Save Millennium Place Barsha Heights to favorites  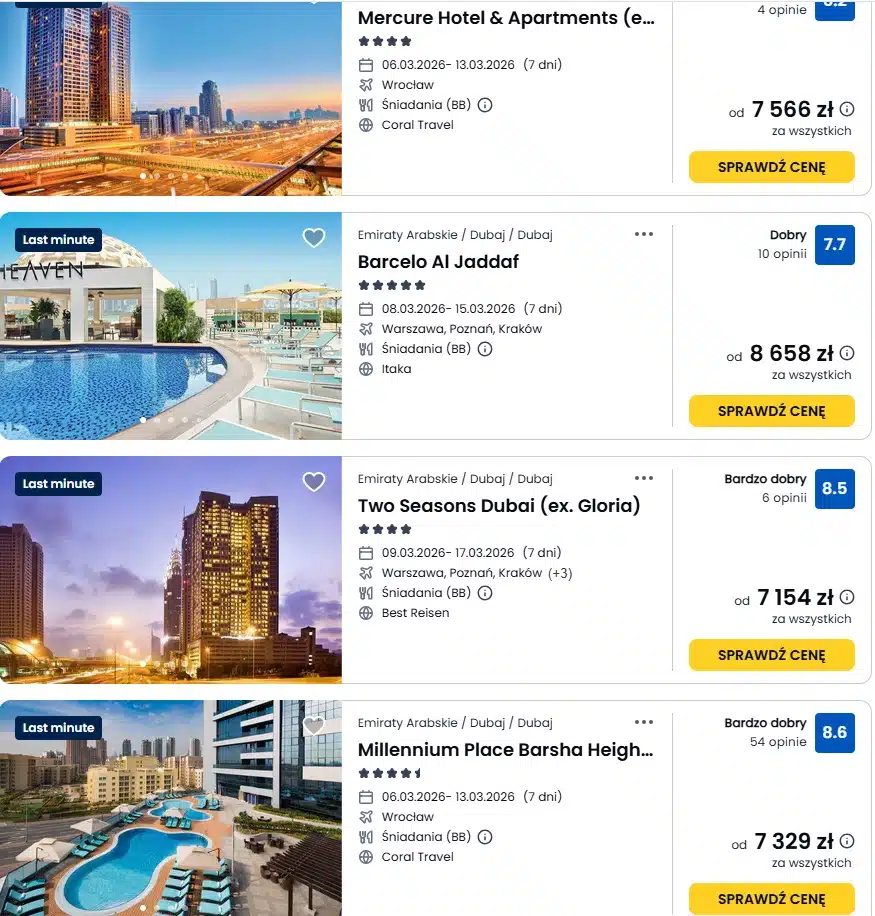pyautogui.click(x=314, y=726)
